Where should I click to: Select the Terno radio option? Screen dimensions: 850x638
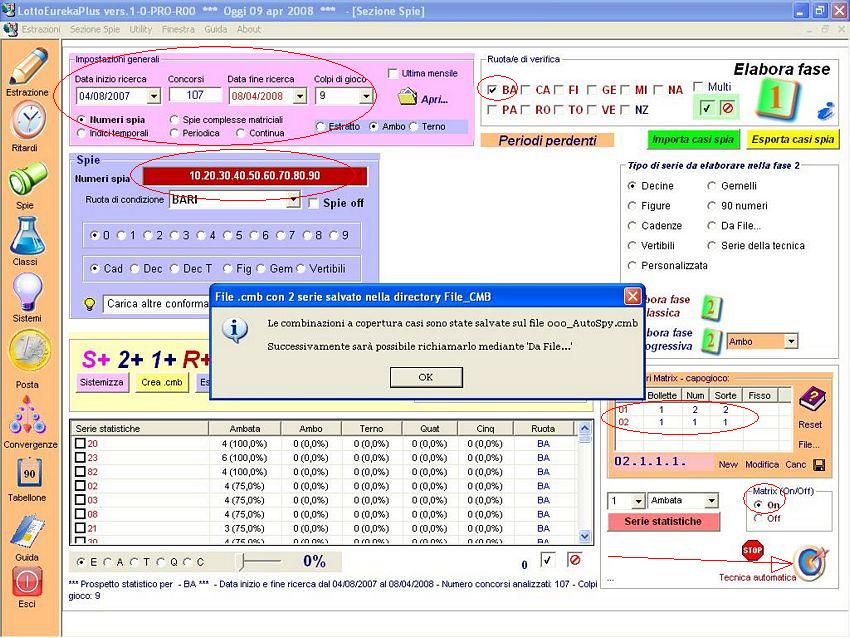[414, 126]
